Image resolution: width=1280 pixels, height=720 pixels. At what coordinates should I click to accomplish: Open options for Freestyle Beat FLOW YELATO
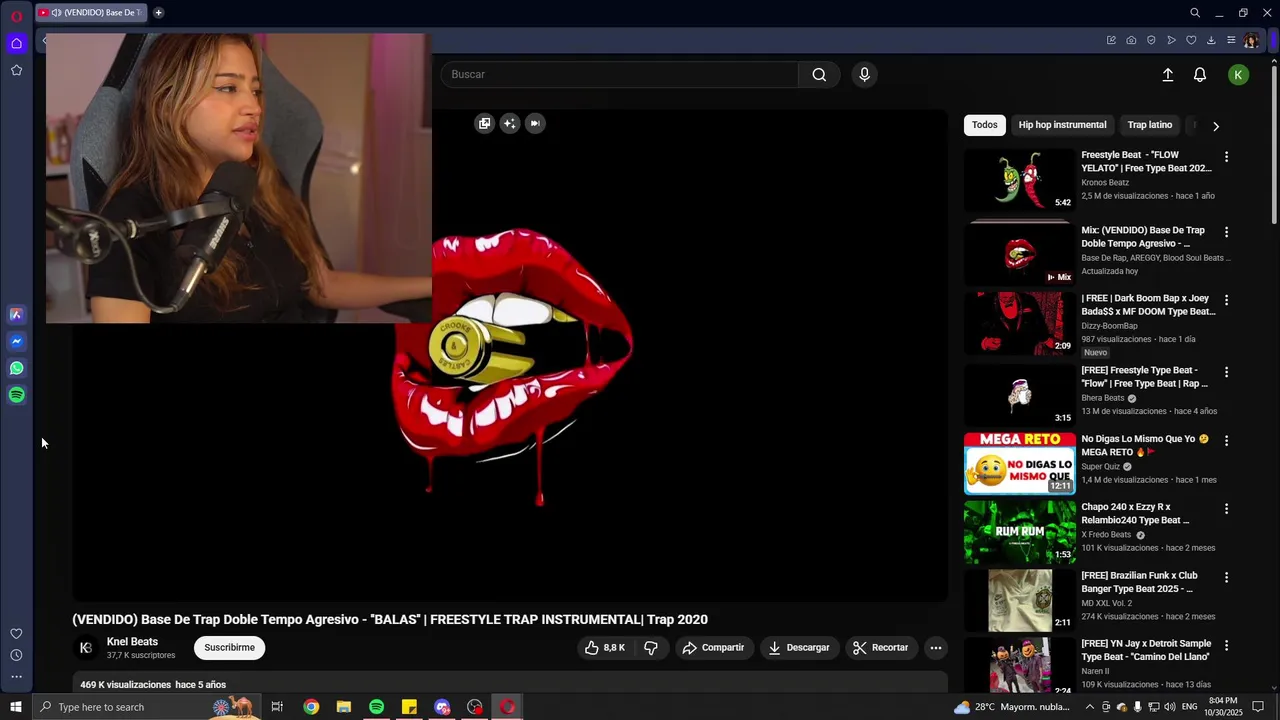1226,157
